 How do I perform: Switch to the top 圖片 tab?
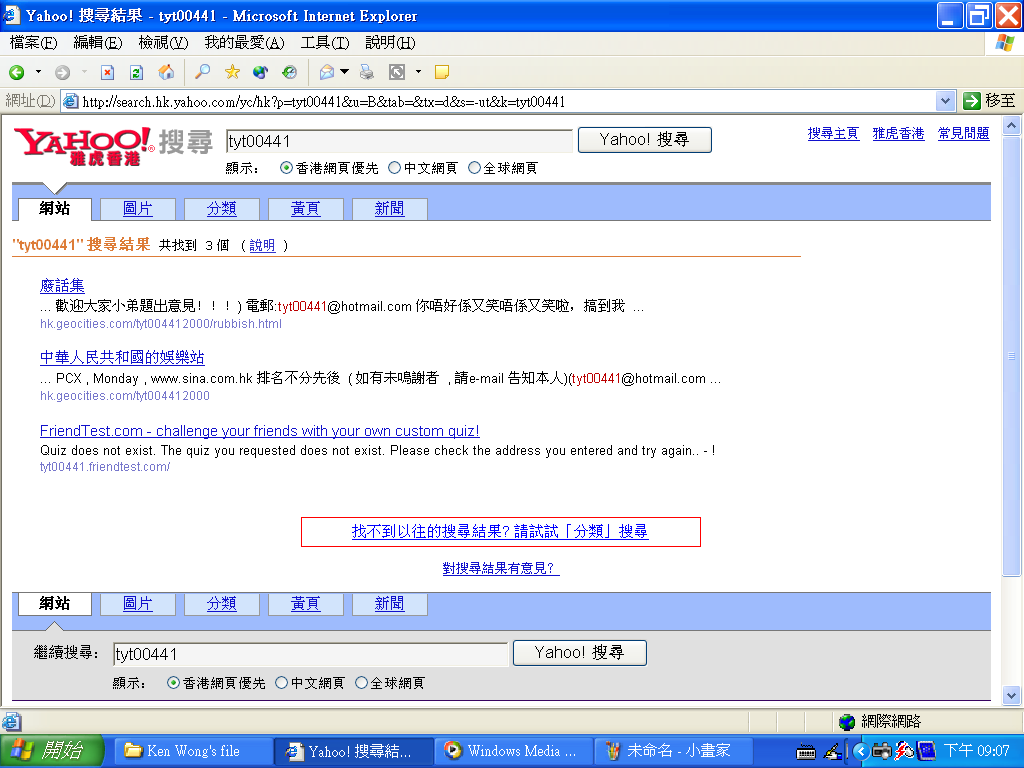[138, 209]
